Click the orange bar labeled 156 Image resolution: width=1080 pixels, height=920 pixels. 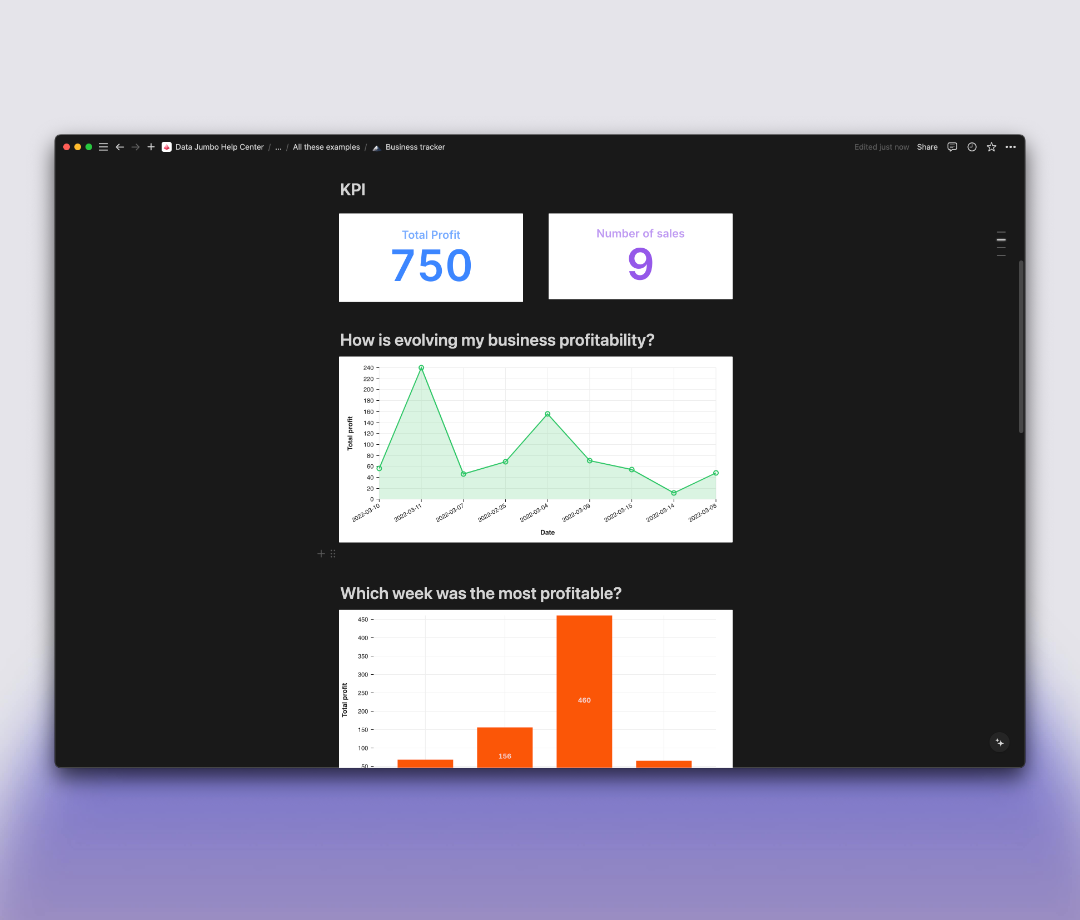(505, 747)
